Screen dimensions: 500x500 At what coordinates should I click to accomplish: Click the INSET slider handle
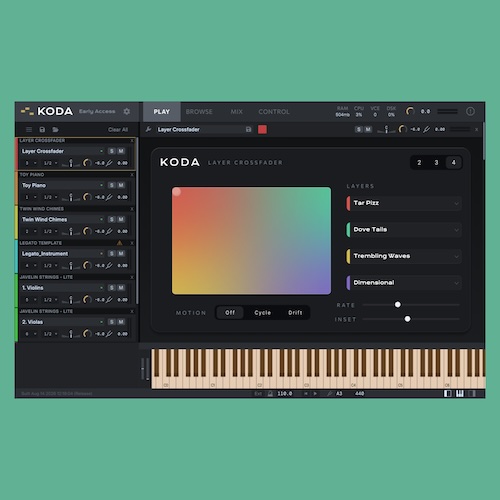click(x=407, y=319)
